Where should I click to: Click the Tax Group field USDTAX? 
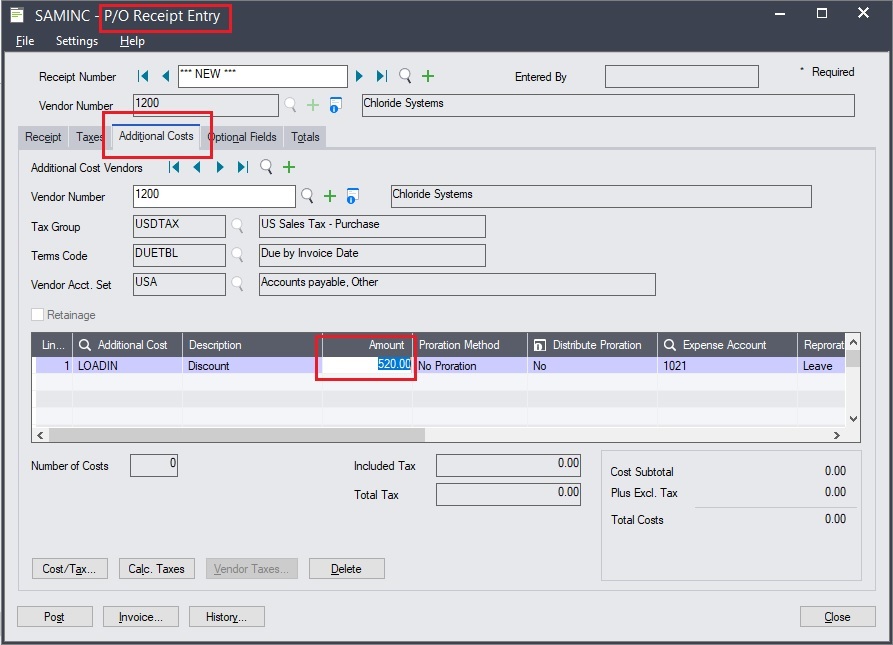(179, 226)
